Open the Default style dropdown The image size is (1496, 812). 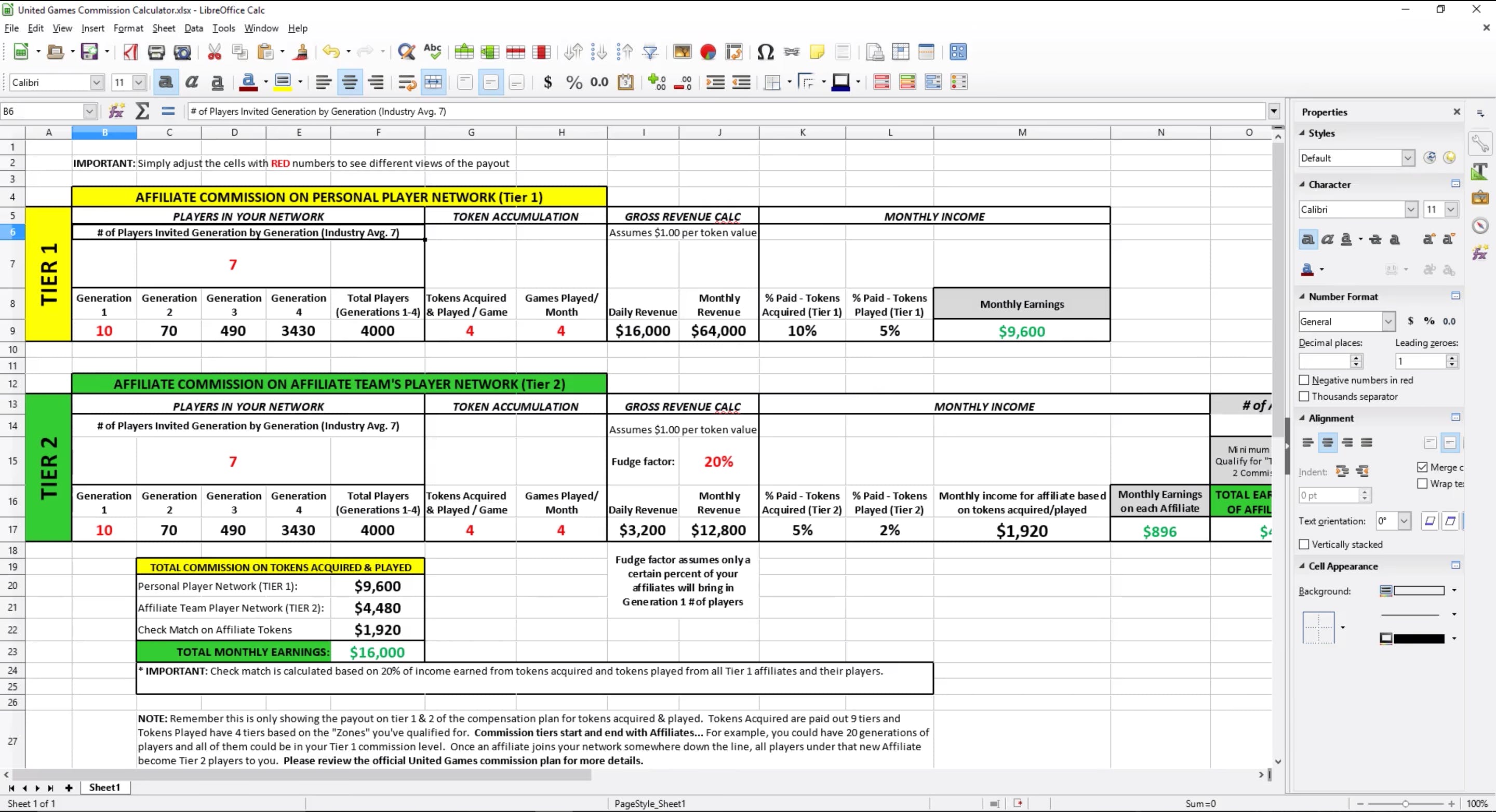coord(1408,158)
